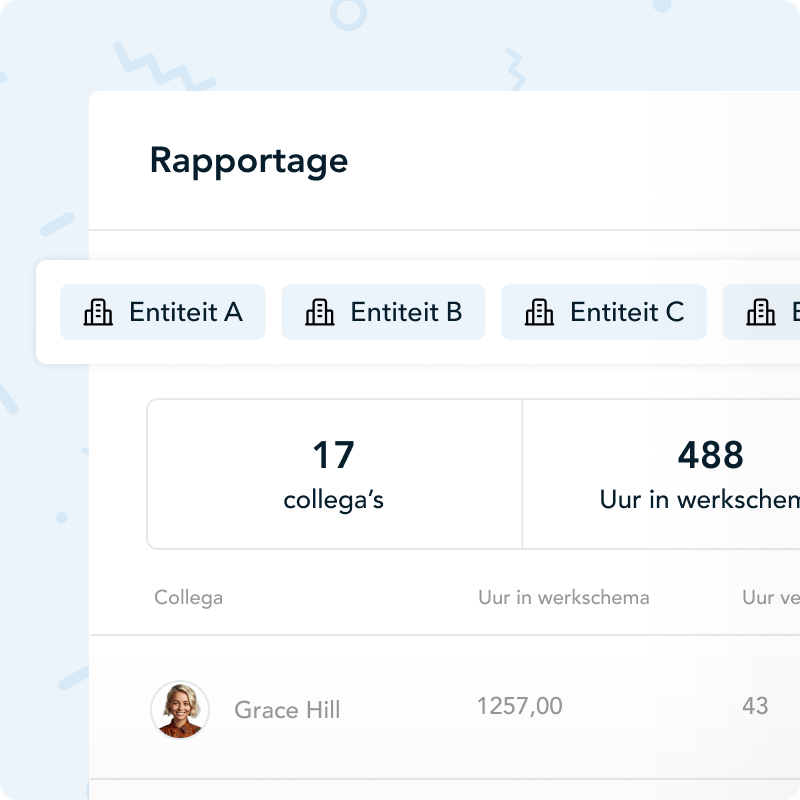Open Grace Hill's avatar photo
Viewport: 800px width, 800px height.
[x=180, y=710]
